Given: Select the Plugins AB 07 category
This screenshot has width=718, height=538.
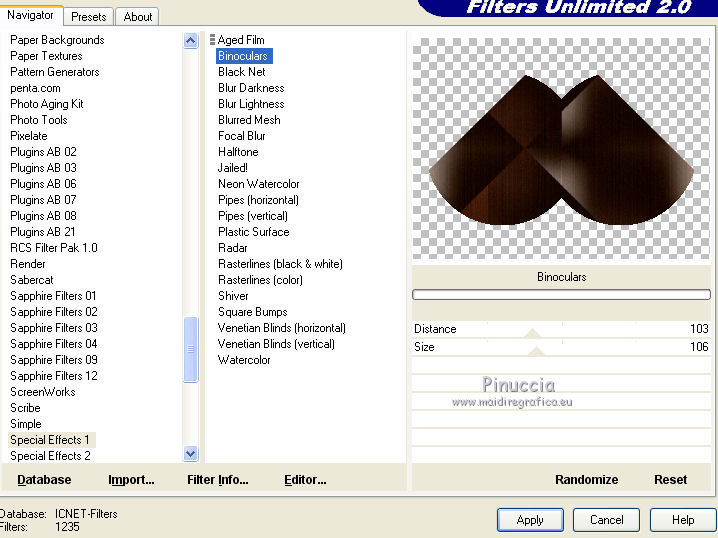Looking at the screenshot, I should pyautogui.click(x=44, y=200).
